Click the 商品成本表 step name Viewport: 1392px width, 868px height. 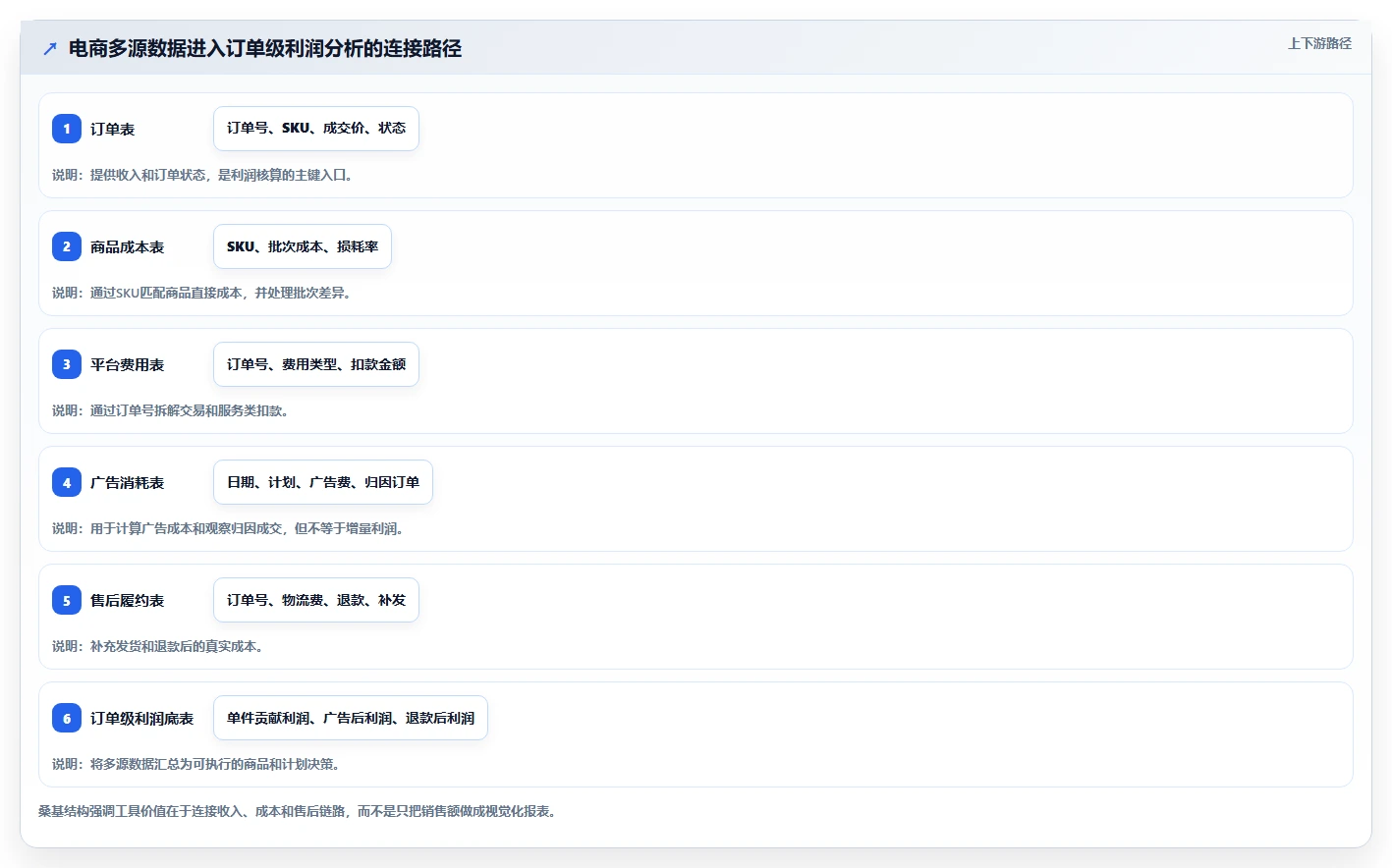[127, 246]
